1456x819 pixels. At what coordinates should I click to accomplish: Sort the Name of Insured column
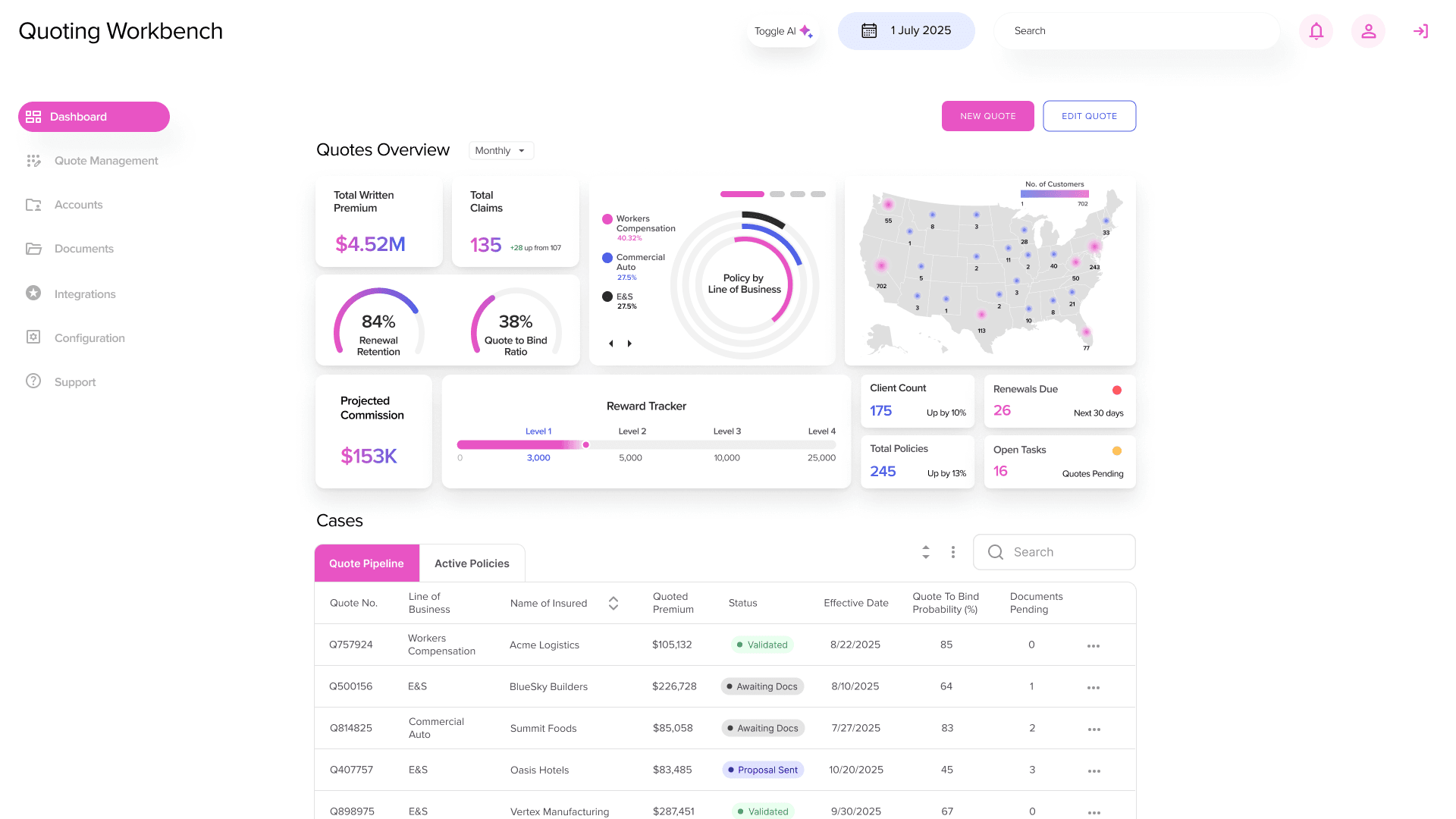tap(613, 603)
